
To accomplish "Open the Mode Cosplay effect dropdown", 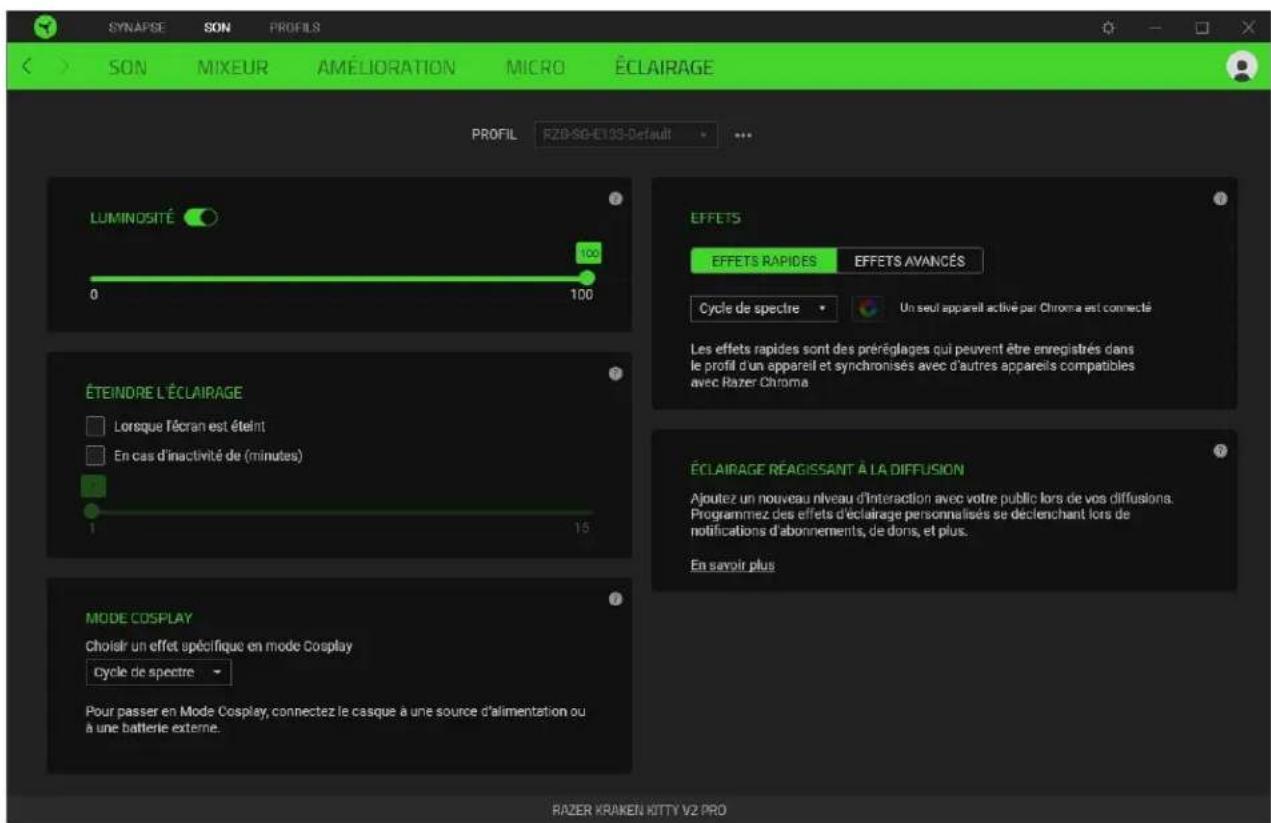I will (157, 672).
